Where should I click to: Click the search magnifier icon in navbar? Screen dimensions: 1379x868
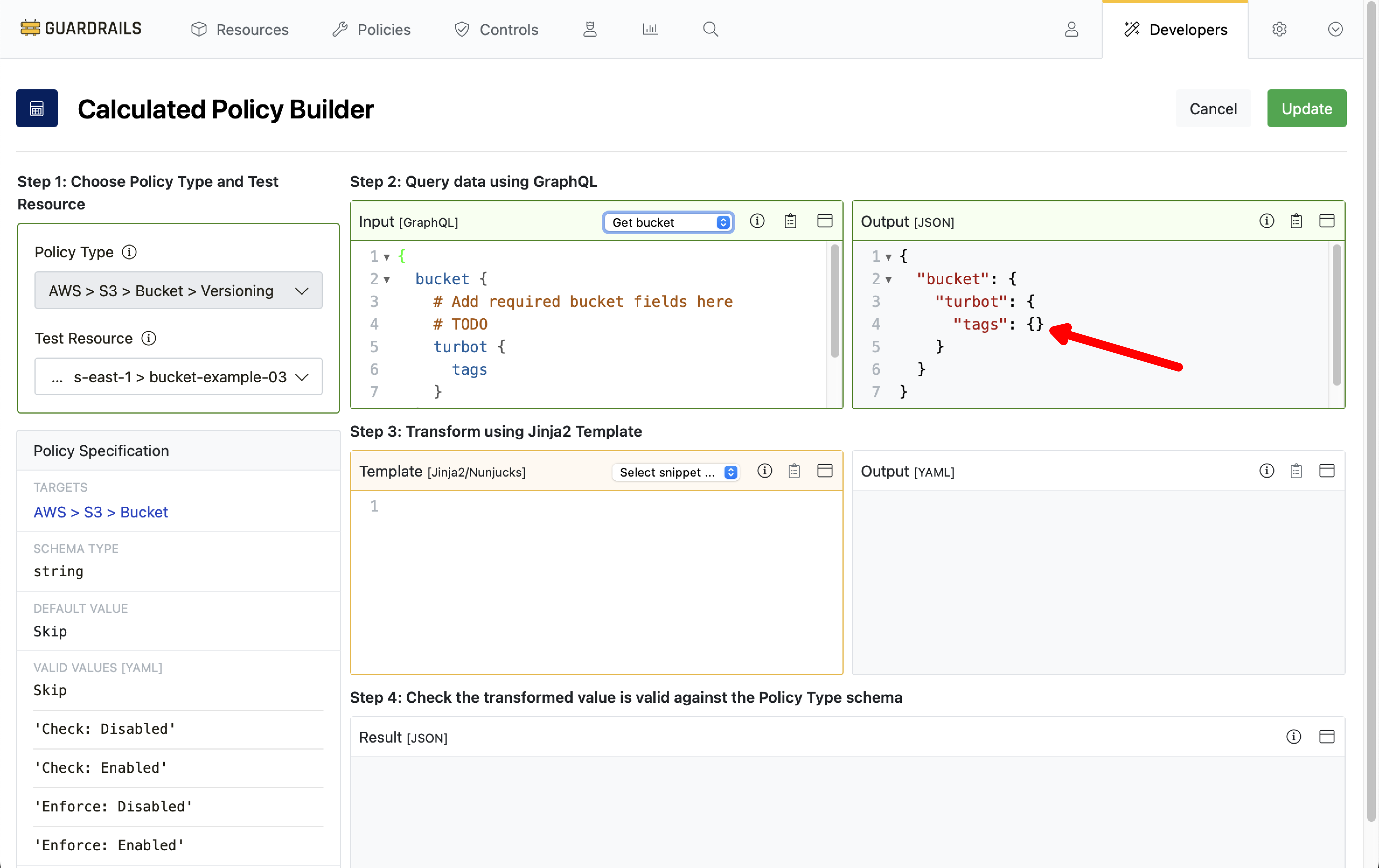[x=710, y=29]
